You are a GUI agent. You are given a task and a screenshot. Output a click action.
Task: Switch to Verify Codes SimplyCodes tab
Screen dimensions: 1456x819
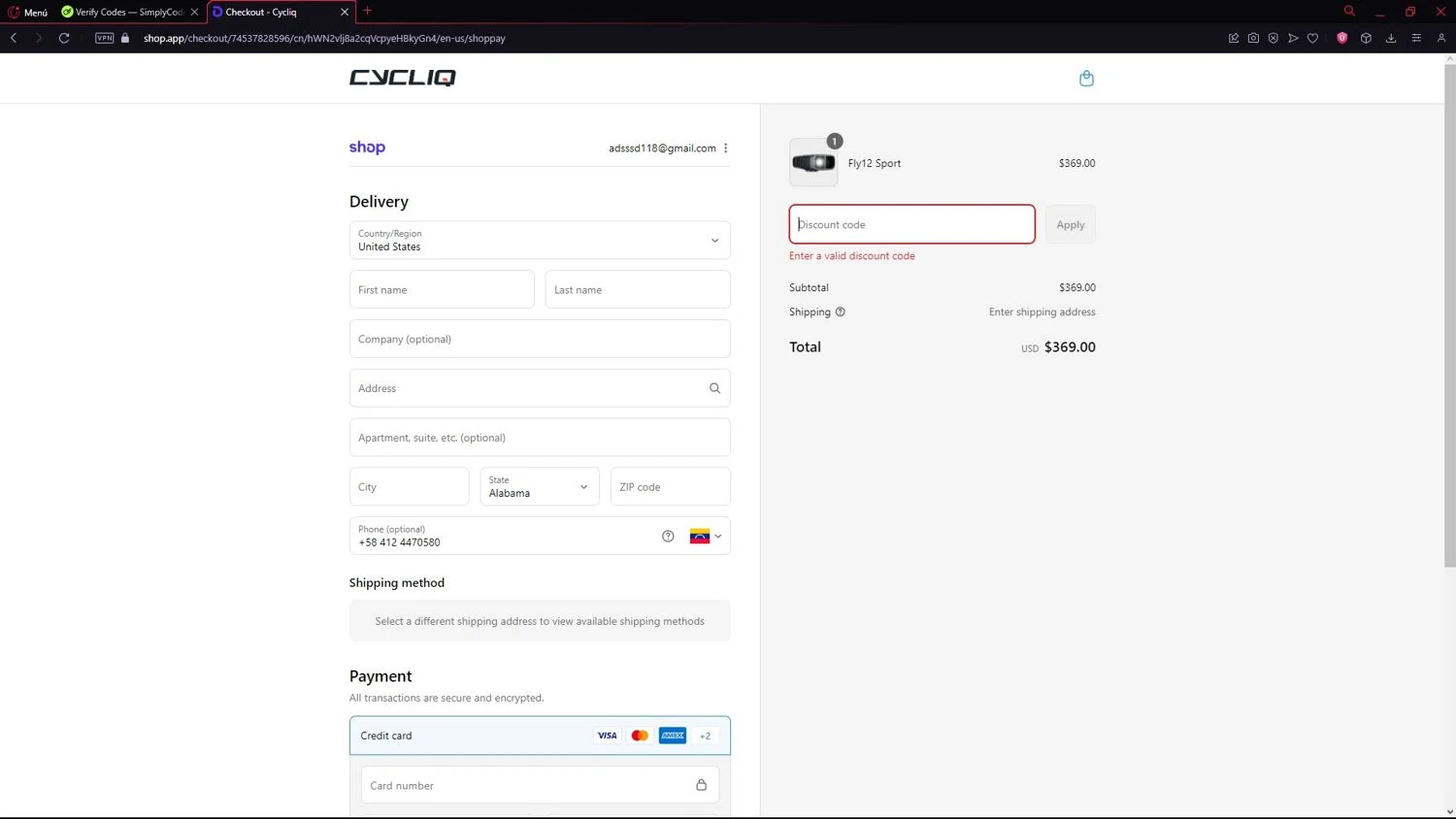[x=129, y=12]
